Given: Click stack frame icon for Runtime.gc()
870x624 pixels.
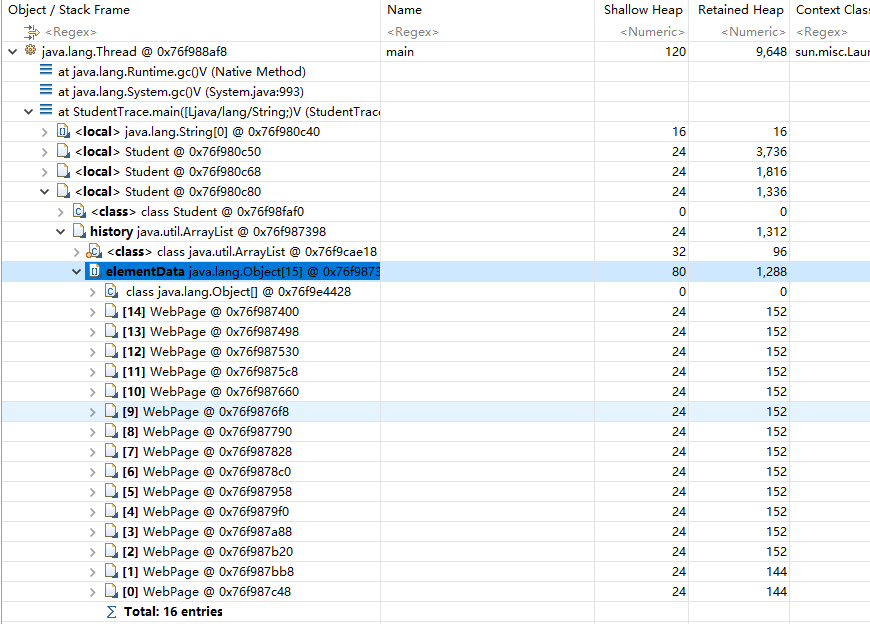Looking at the screenshot, I should 46,70.
